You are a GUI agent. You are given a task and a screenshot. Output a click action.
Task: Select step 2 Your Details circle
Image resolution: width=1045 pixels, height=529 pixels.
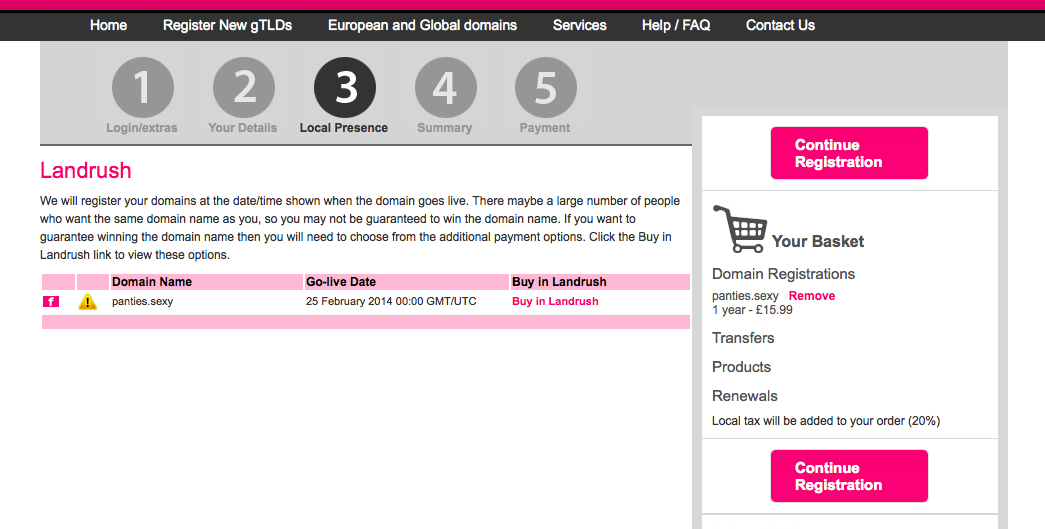pyautogui.click(x=244, y=88)
